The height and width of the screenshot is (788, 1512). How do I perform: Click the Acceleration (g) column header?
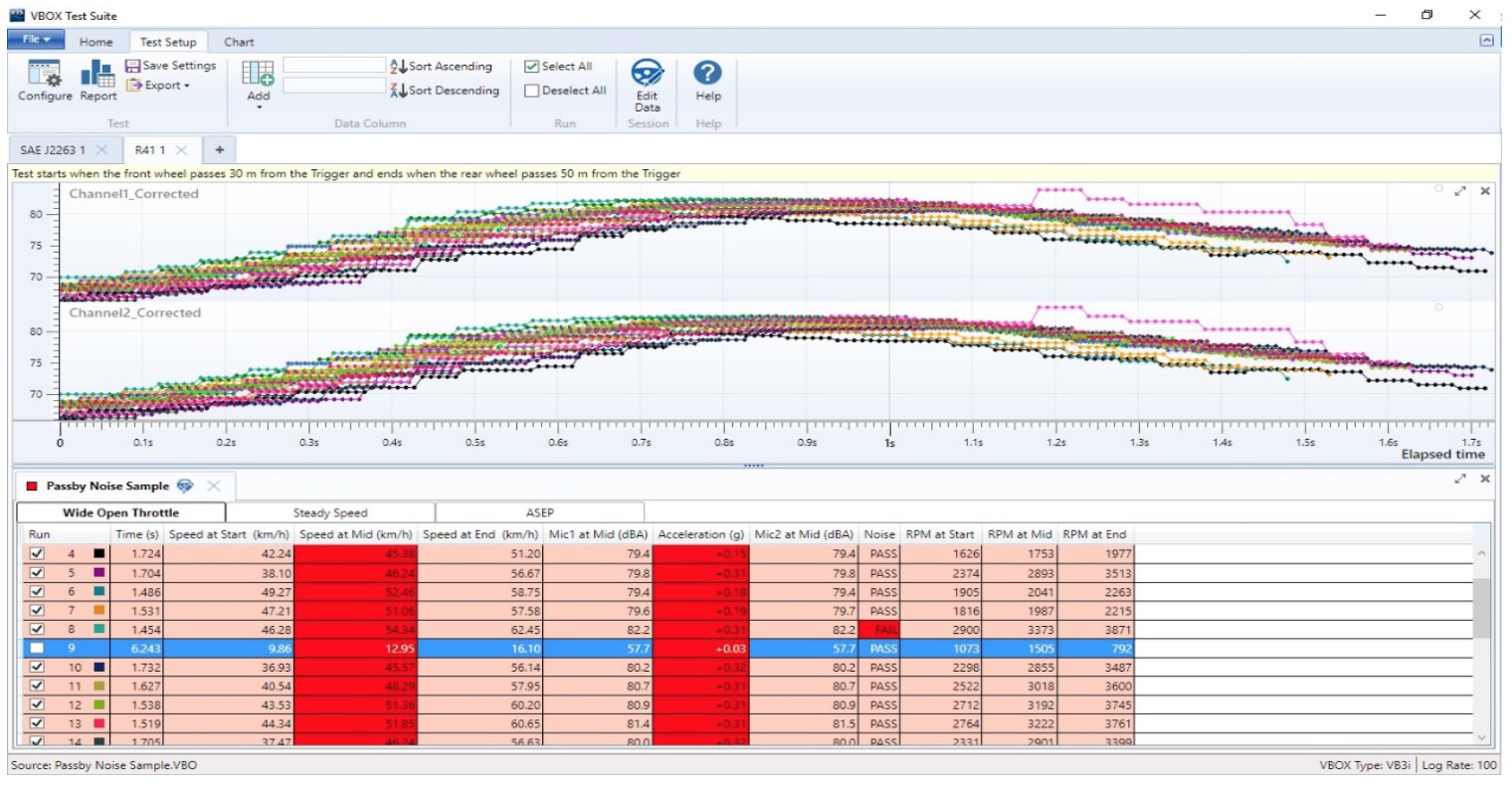(x=700, y=534)
